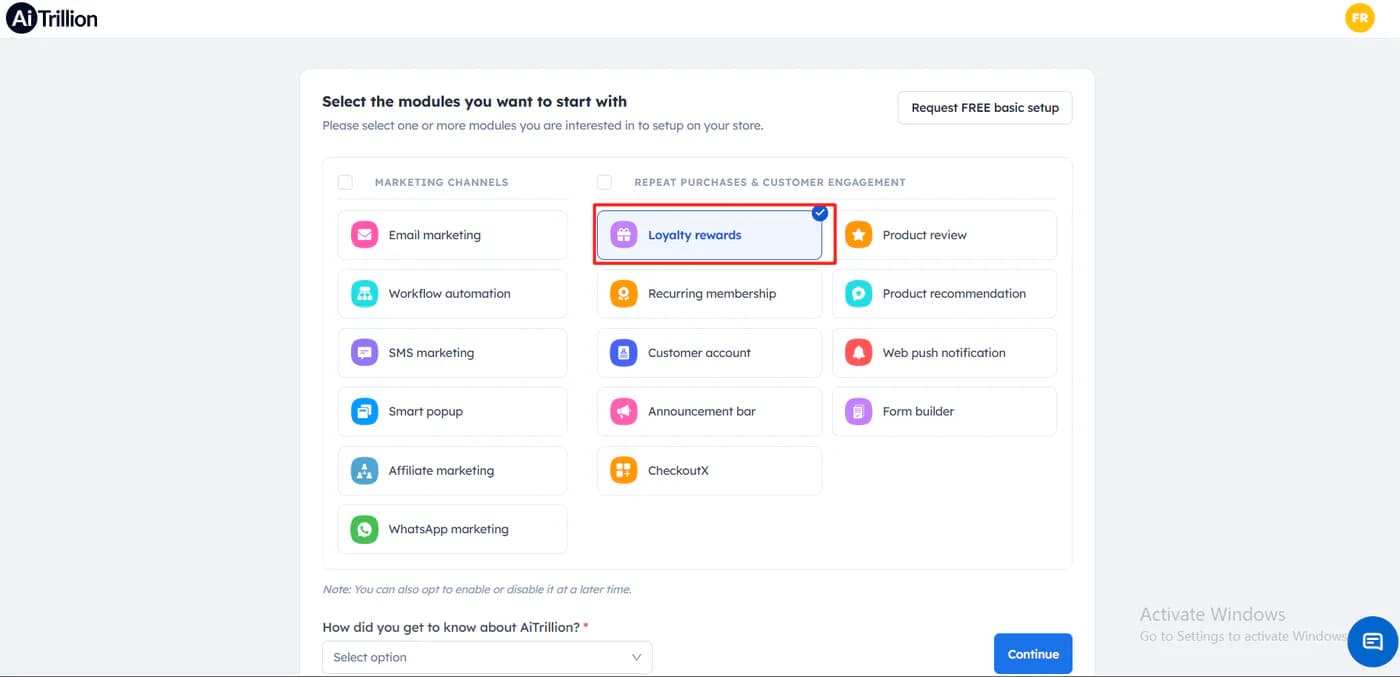The width and height of the screenshot is (1400, 677).
Task: Click the Smart popup blue icon
Action: pyautogui.click(x=364, y=411)
